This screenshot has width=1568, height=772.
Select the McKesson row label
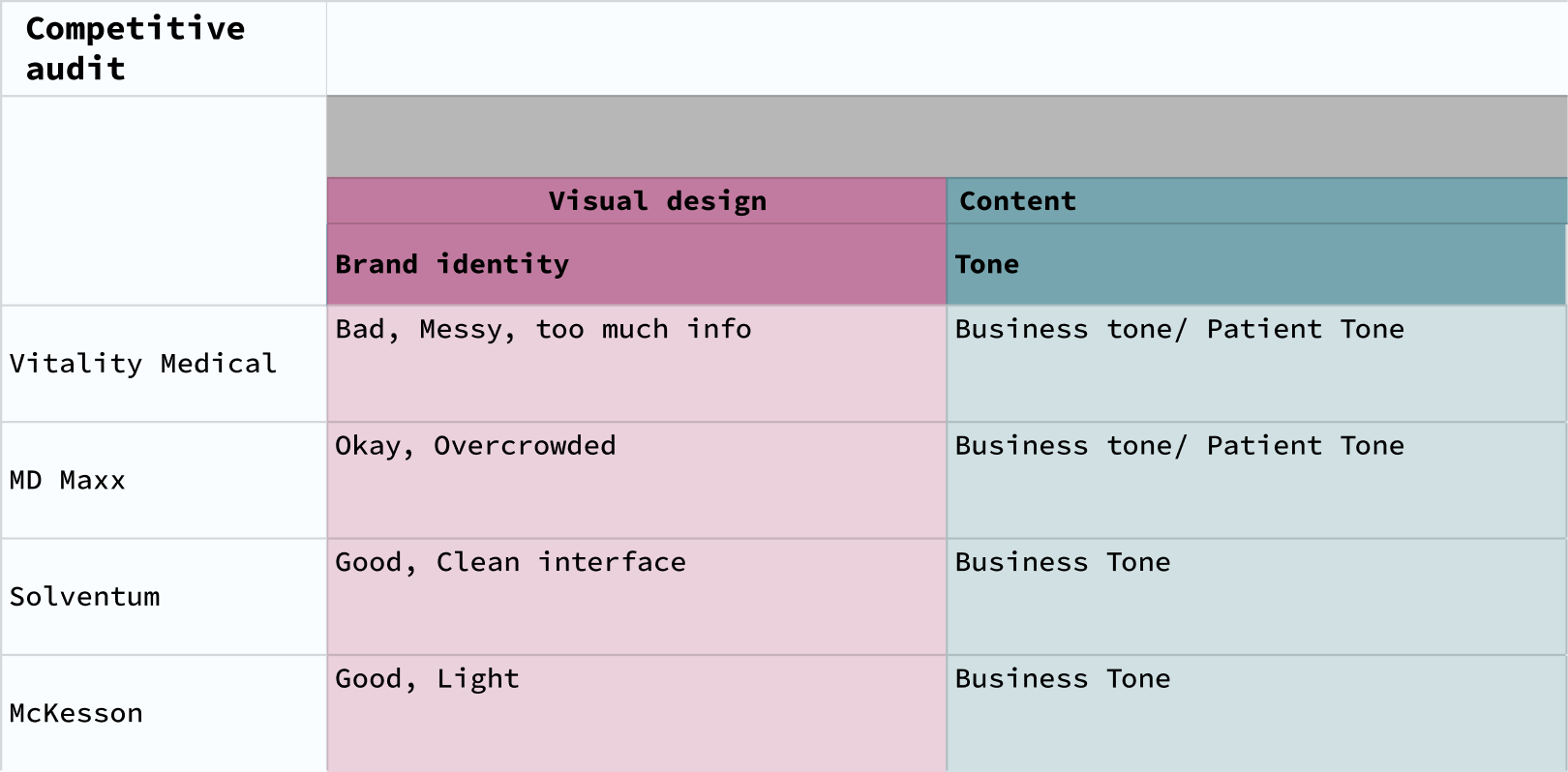click(x=163, y=713)
